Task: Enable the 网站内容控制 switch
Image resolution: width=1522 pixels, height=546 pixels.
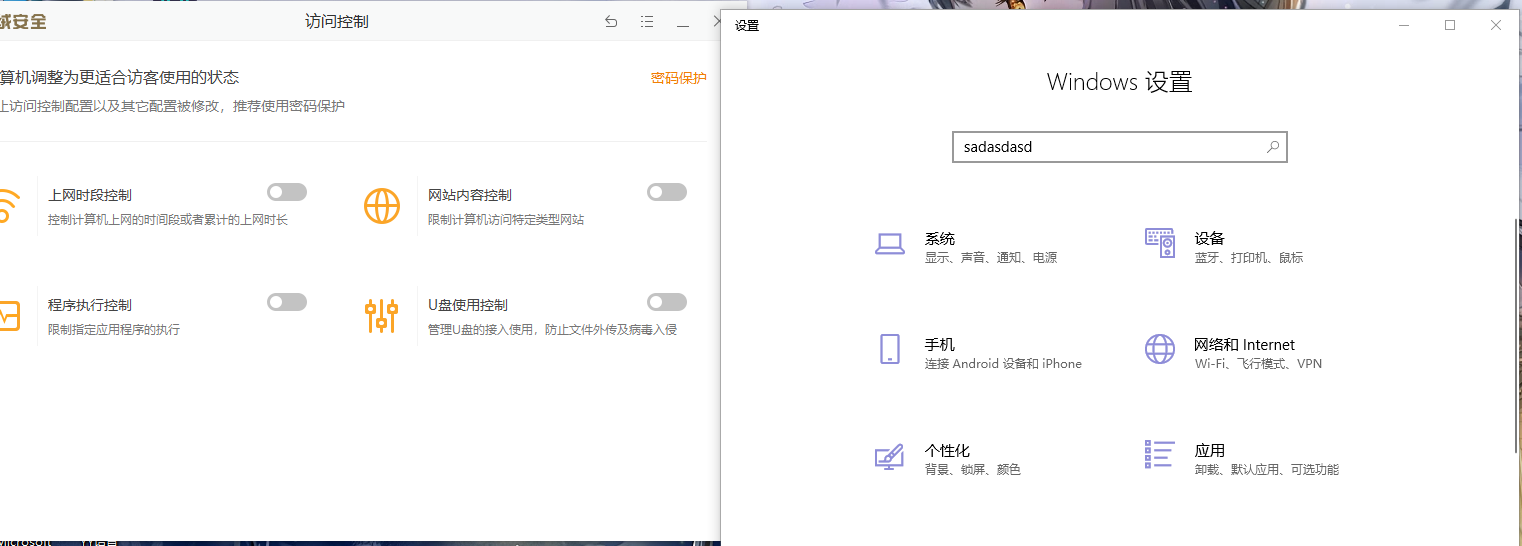Action: (x=667, y=192)
